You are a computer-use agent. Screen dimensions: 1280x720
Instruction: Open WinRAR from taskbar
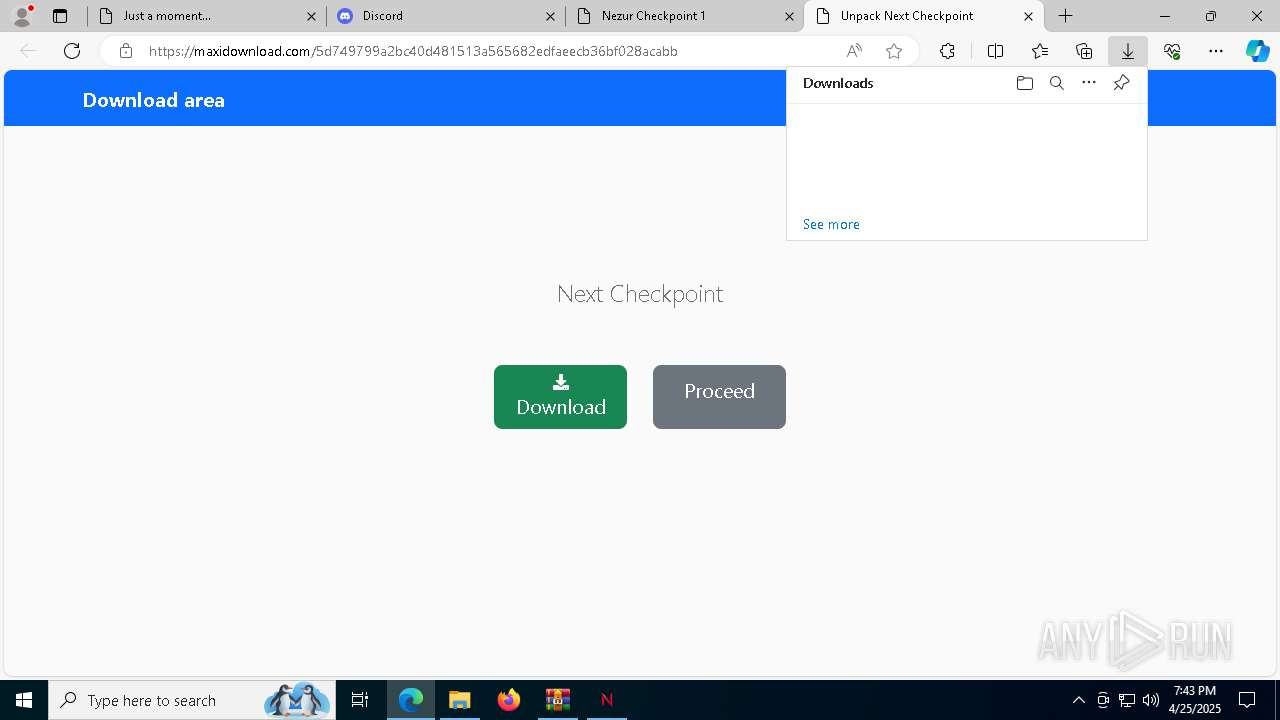(557, 700)
